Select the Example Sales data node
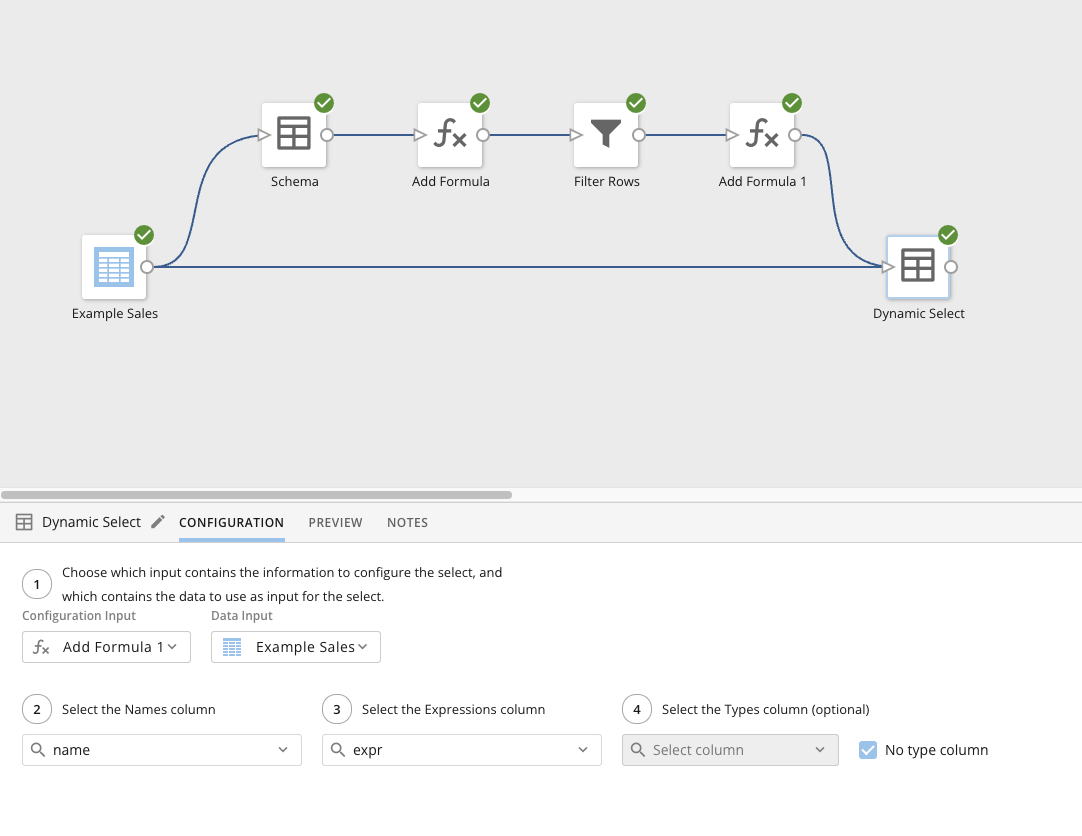This screenshot has height=836, width=1082. [114, 267]
